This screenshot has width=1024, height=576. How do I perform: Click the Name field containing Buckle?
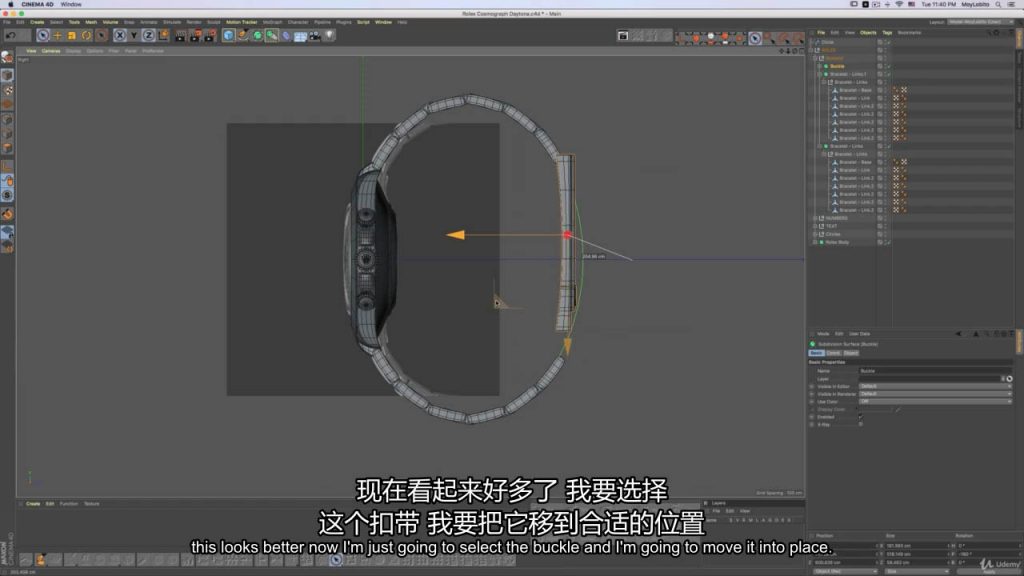point(935,371)
